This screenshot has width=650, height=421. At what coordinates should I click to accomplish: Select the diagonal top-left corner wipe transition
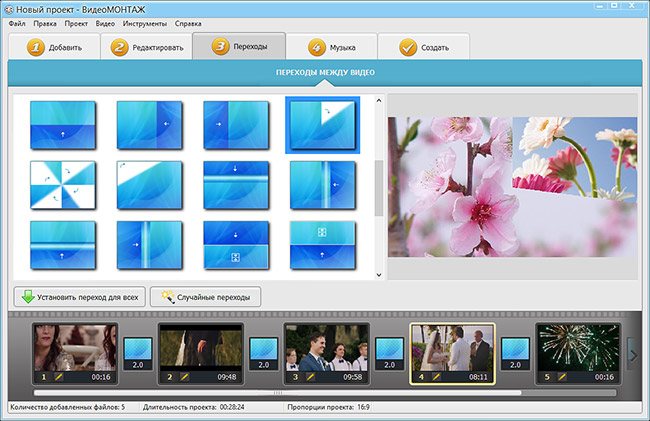[149, 184]
